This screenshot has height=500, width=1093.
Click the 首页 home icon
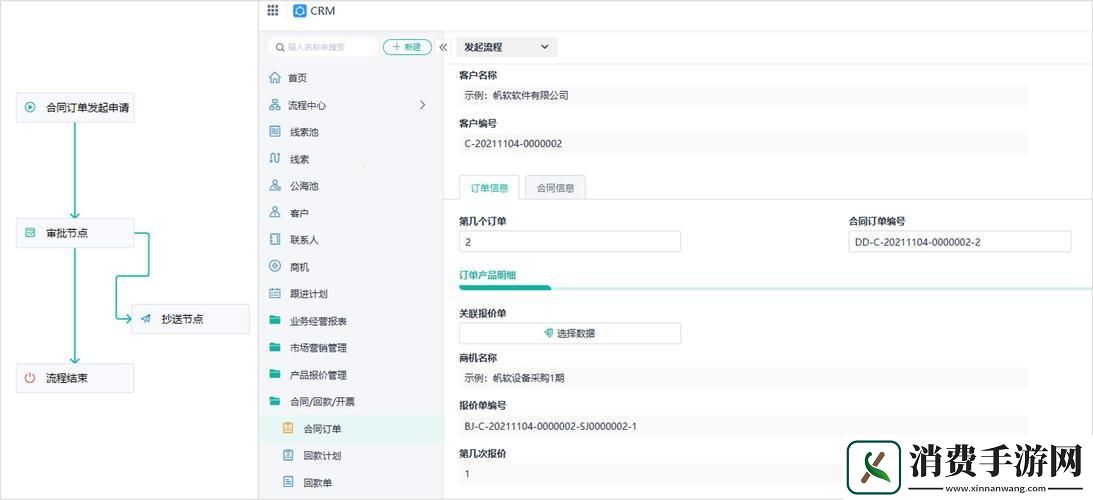pyautogui.click(x=275, y=78)
